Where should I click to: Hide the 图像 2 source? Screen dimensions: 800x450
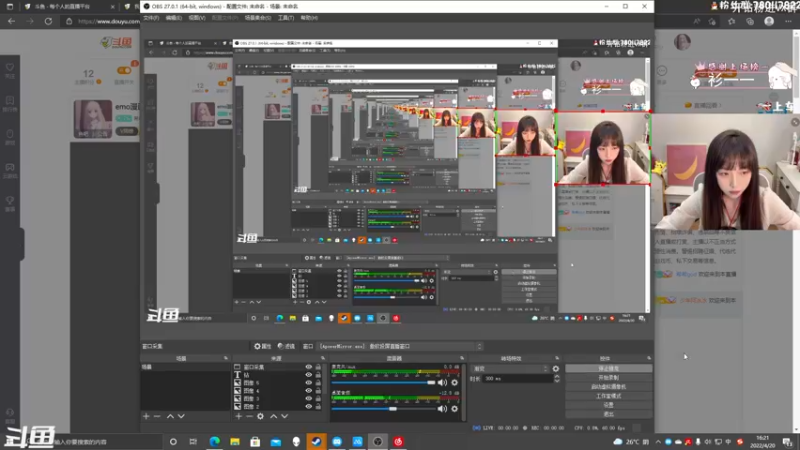308,407
